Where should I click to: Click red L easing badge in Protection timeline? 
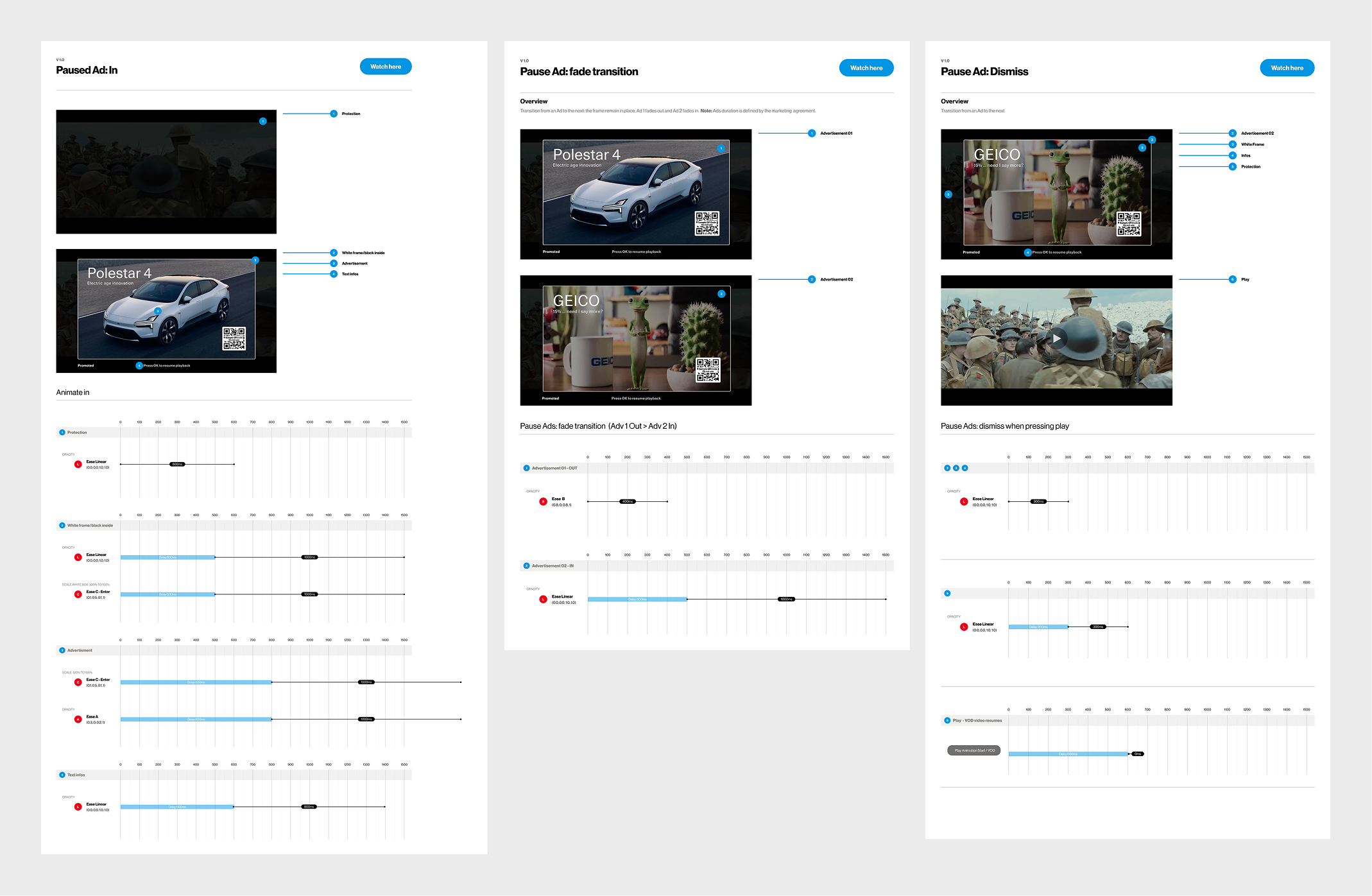pos(78,464)
